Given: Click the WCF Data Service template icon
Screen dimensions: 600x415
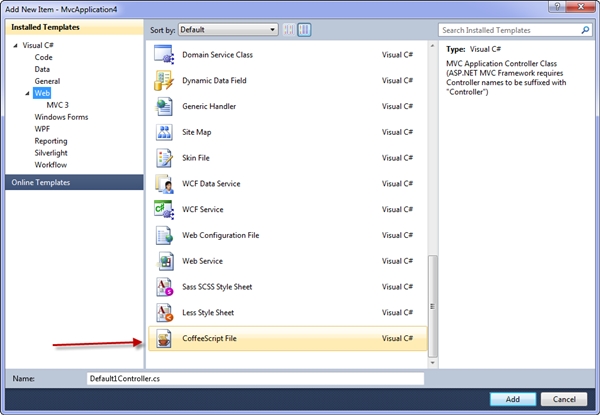Looking at the screenshot, I should tap(164, 184).
